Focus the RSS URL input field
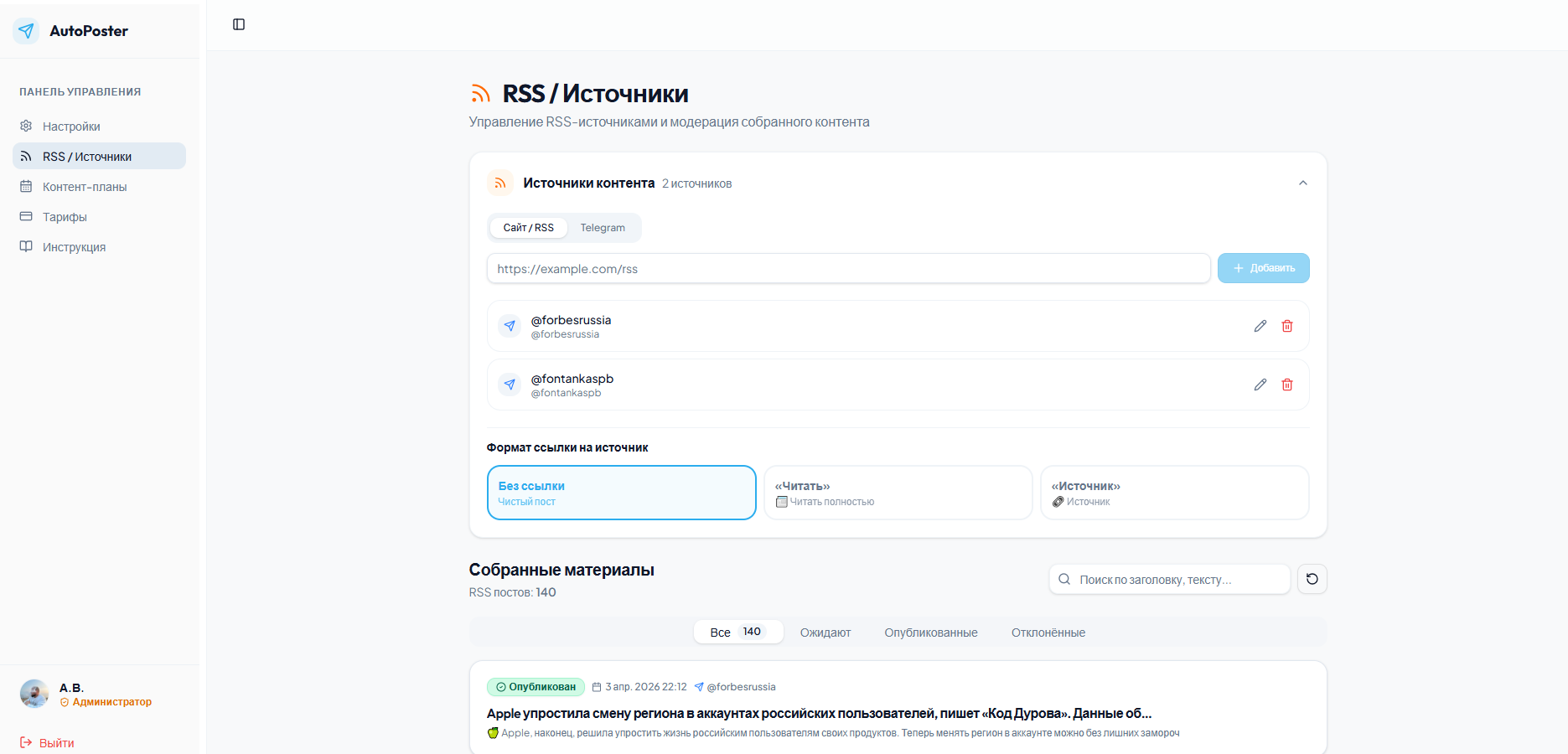Screen dimensions: 1568x754 (848, 269)
